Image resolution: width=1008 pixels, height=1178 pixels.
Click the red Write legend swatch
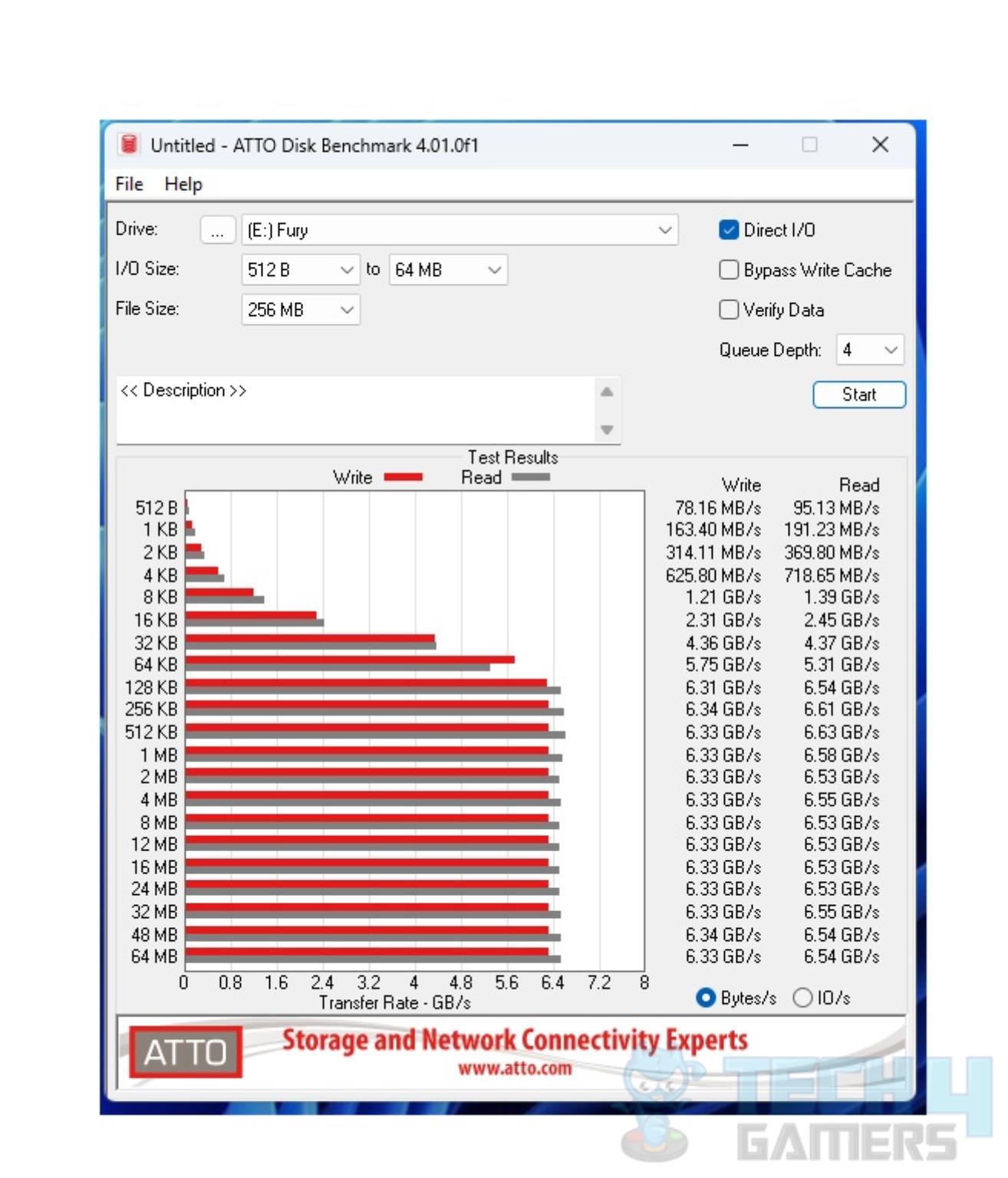[403, 477]
